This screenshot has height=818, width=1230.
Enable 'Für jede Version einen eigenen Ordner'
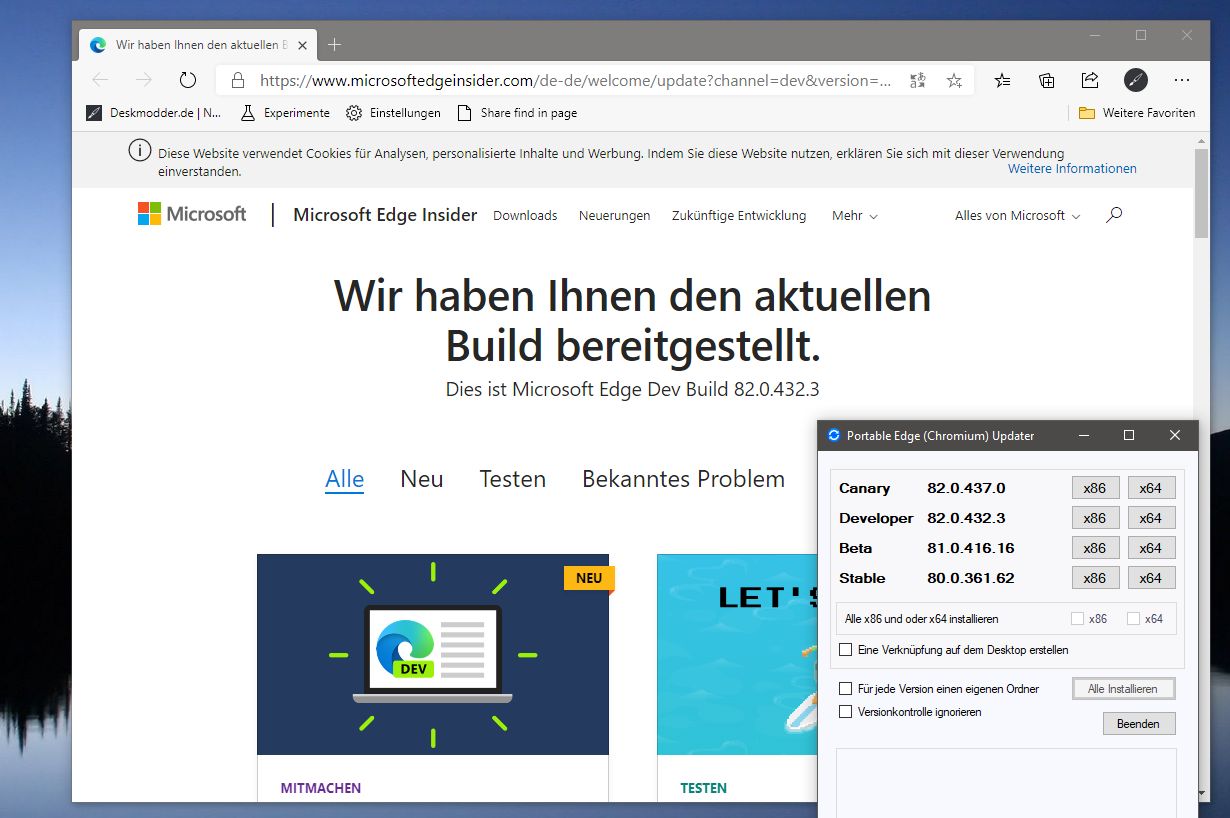click(846, 689)
